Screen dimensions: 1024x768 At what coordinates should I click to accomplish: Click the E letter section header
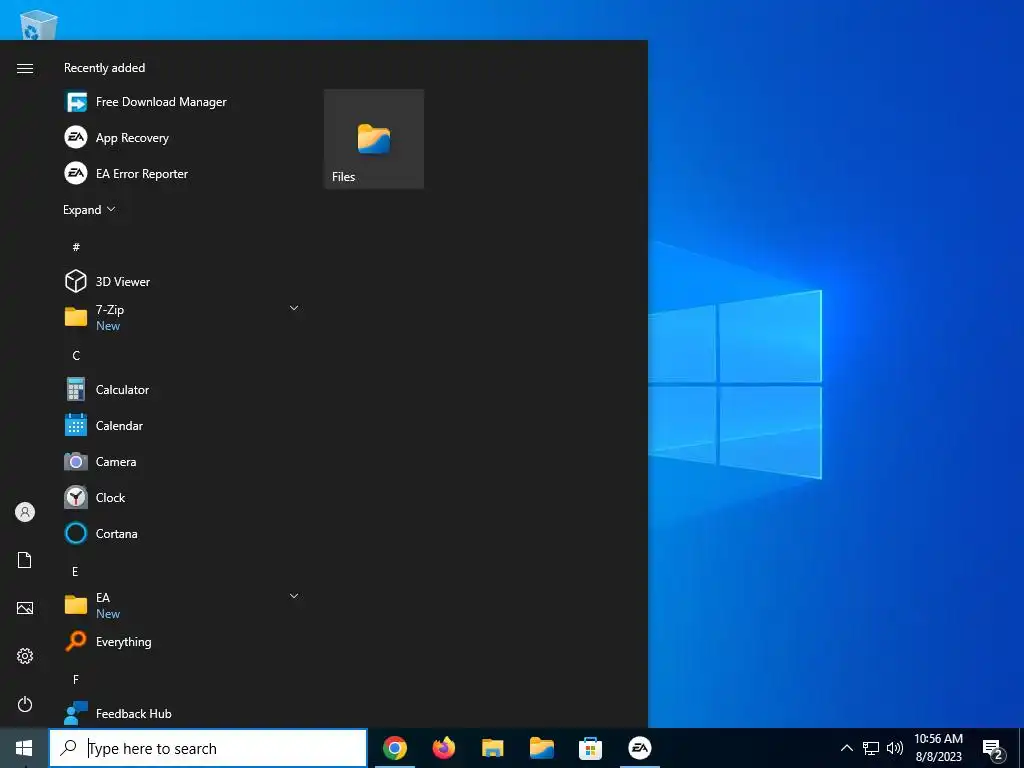tap(75, 571)
